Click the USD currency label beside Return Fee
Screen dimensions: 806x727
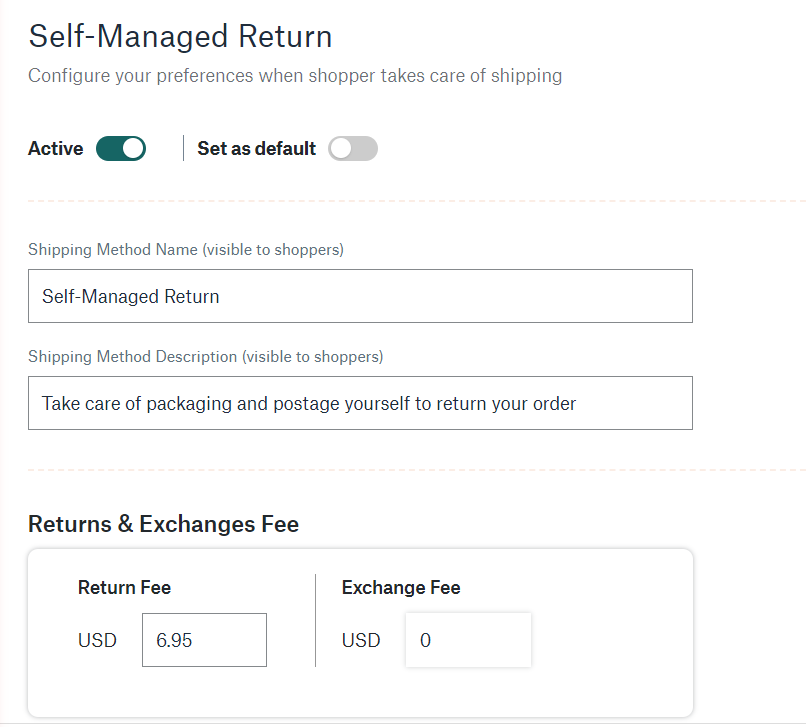coord(98,640)
